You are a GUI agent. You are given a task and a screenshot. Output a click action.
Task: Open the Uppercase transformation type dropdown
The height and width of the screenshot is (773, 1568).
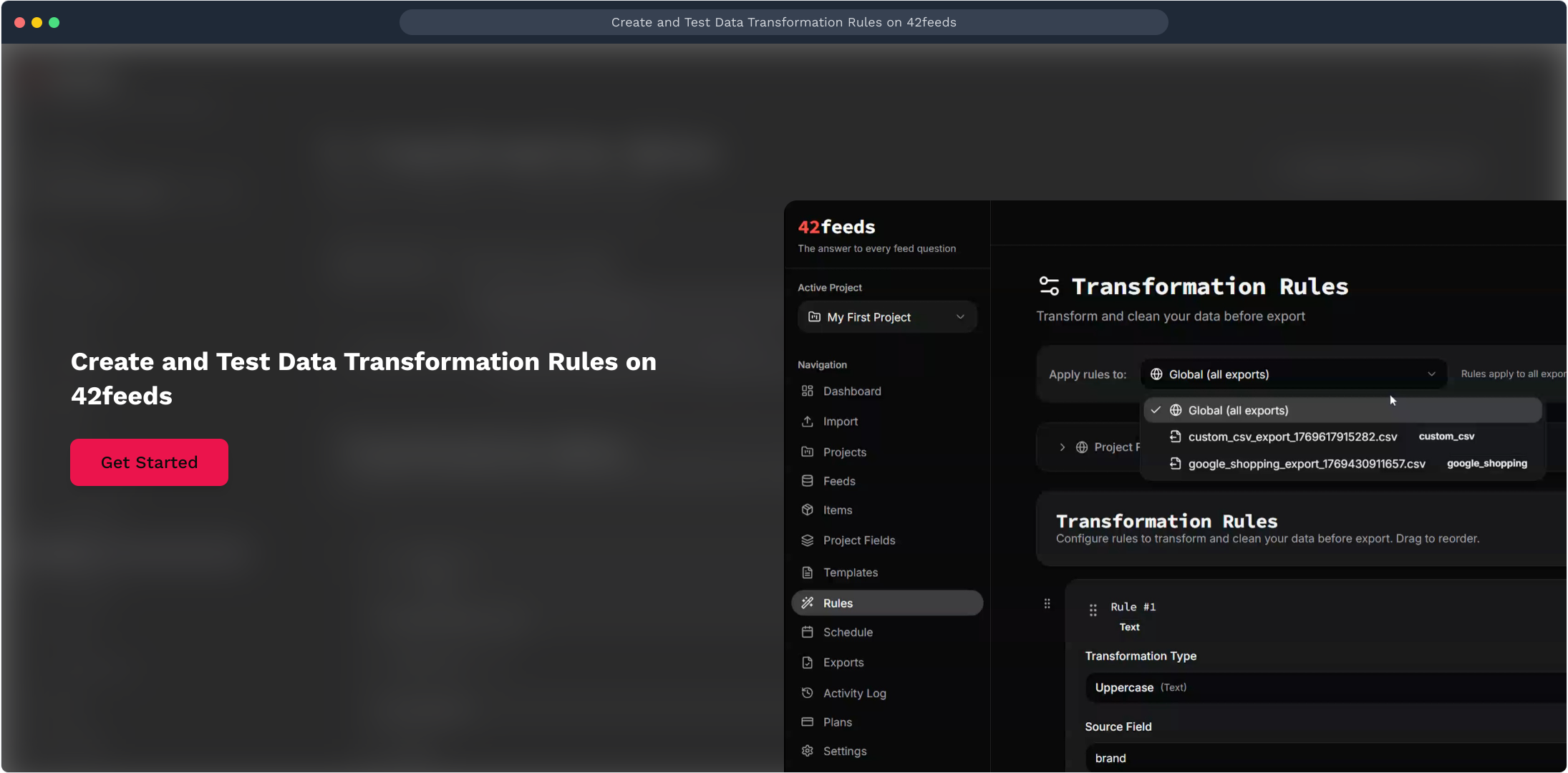[1325, 687]
